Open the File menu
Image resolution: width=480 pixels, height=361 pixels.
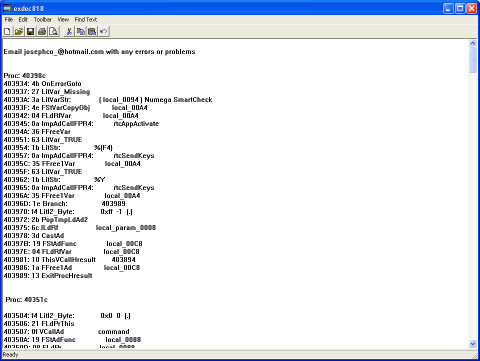[9, 20]
